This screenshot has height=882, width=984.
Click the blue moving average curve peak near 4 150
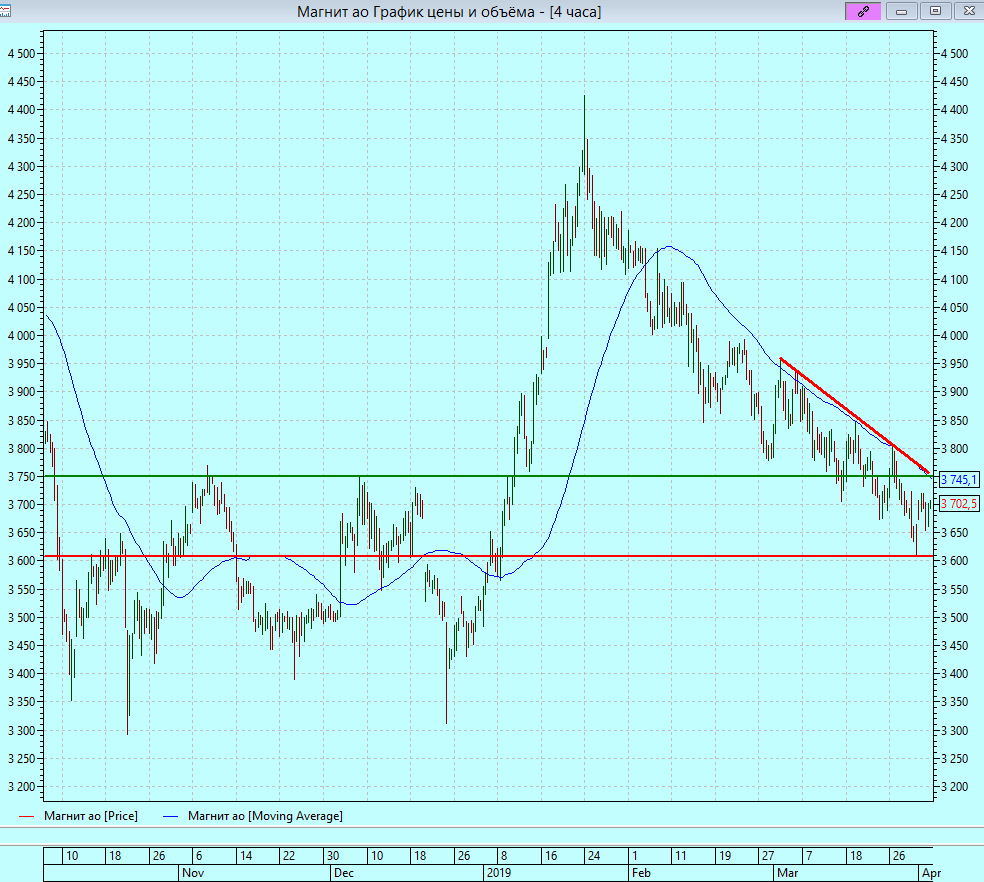point(669,247)
